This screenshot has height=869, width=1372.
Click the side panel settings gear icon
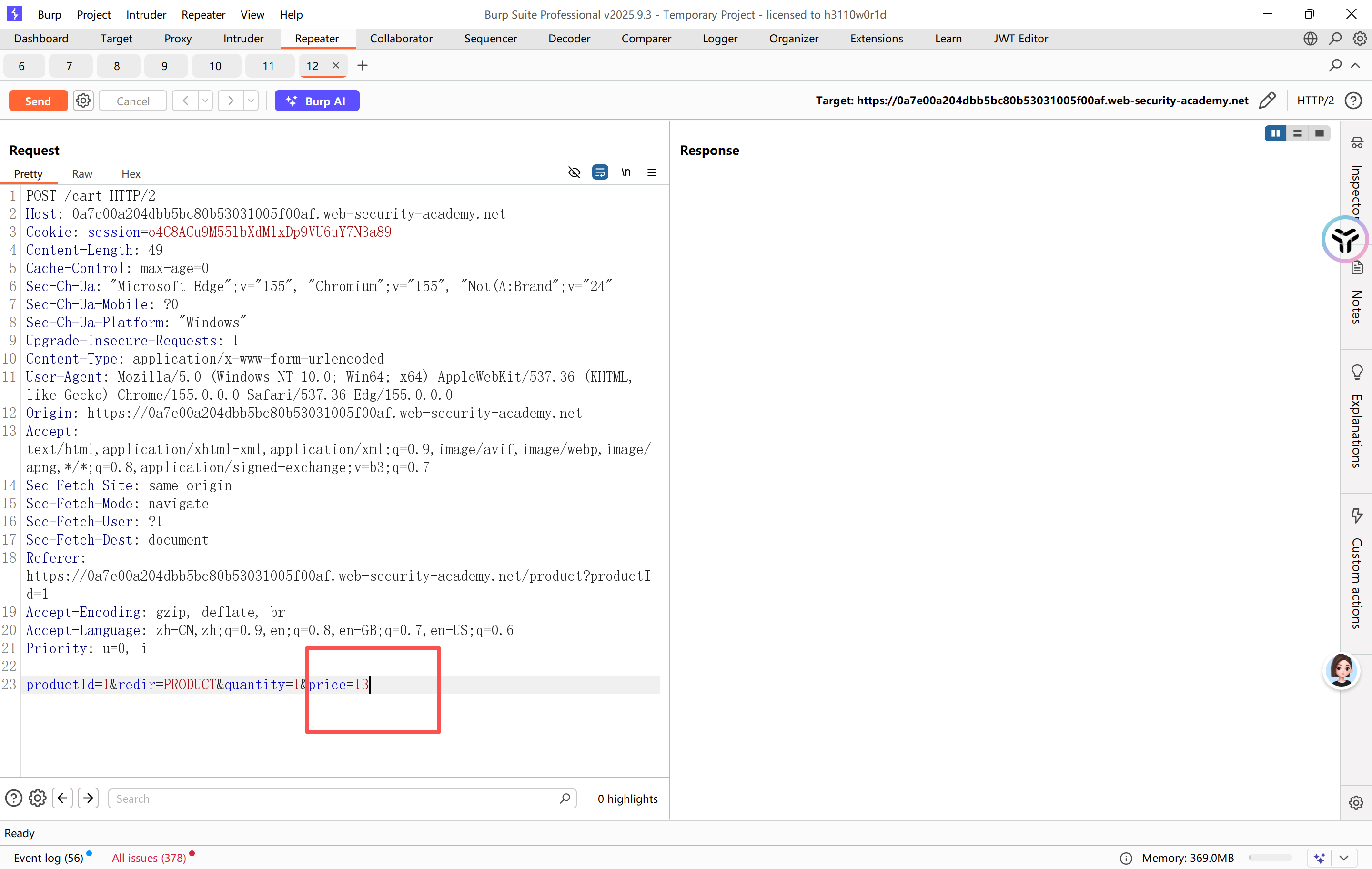click(x=1357, y=802)
